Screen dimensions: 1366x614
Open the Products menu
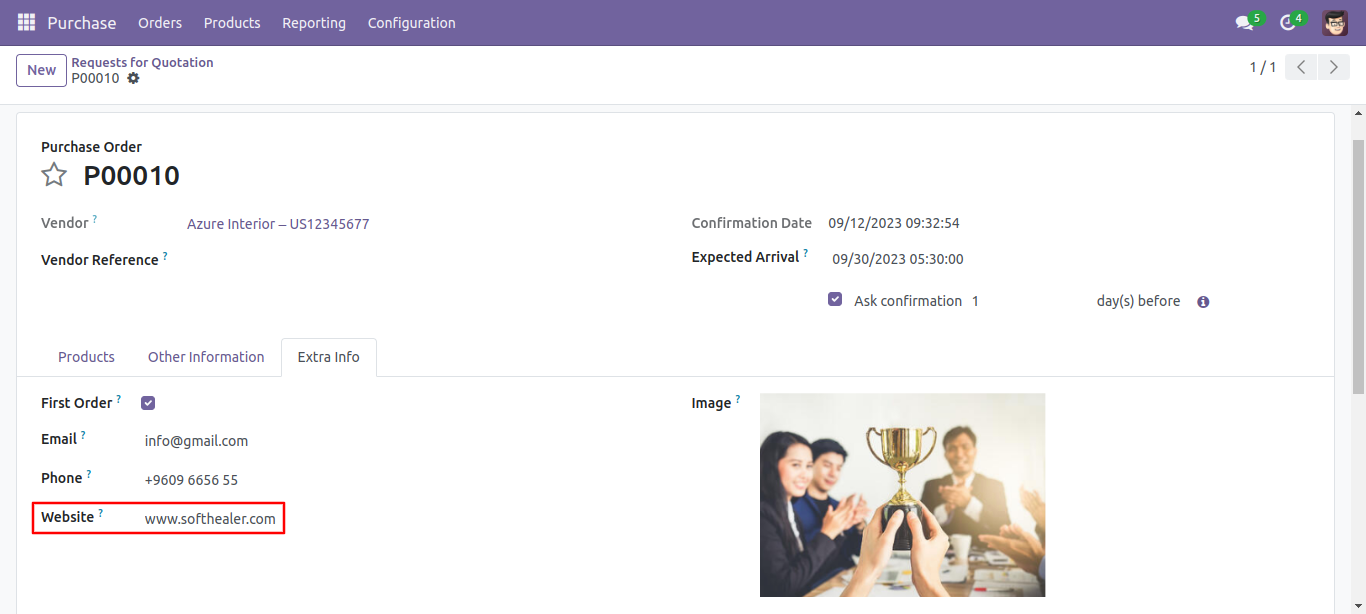(x=232, y=22)
